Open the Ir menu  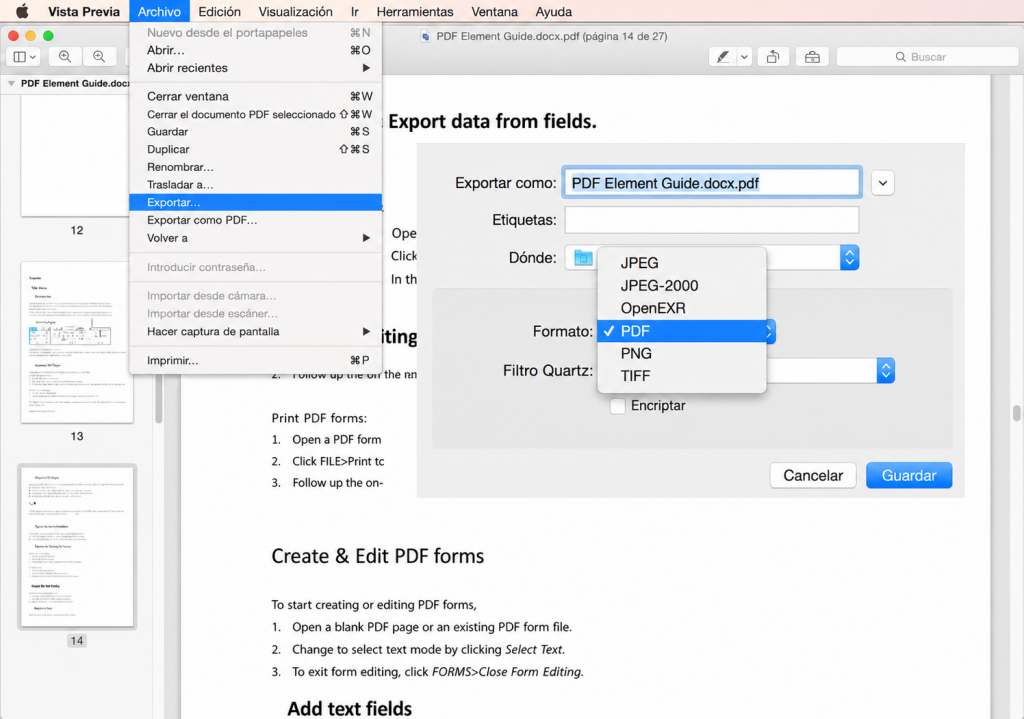(355, 12)
